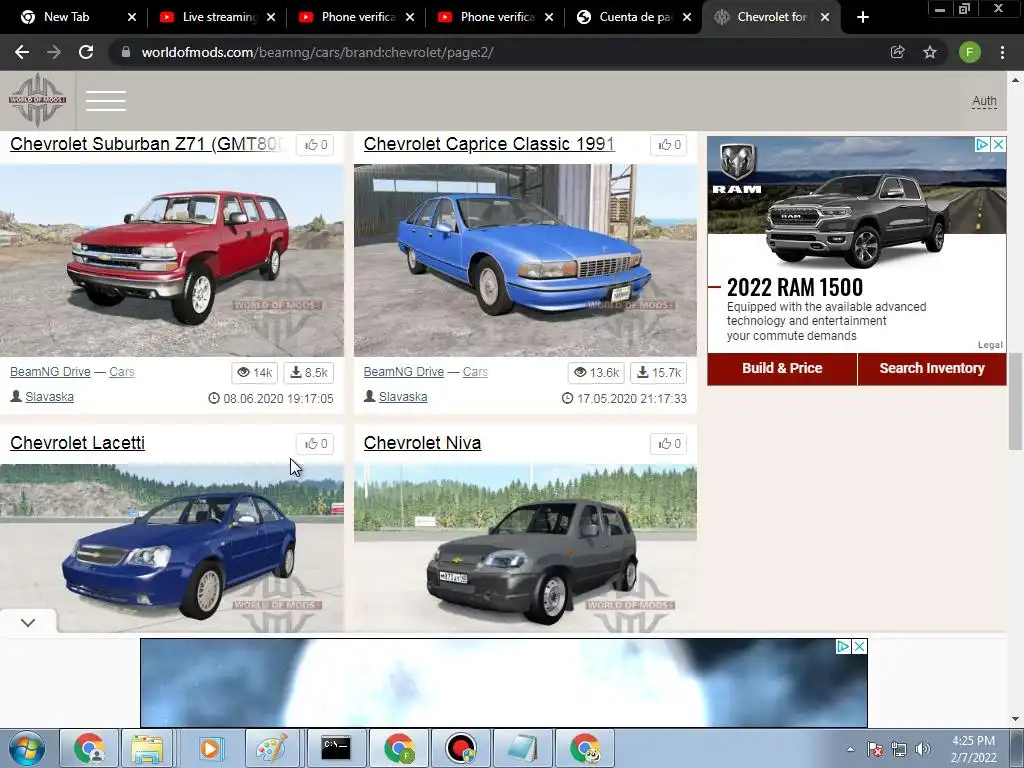Click BeamNG Drive link under Suburban
The width and height of the screenshot is (1024, 768).
(50, 372)
